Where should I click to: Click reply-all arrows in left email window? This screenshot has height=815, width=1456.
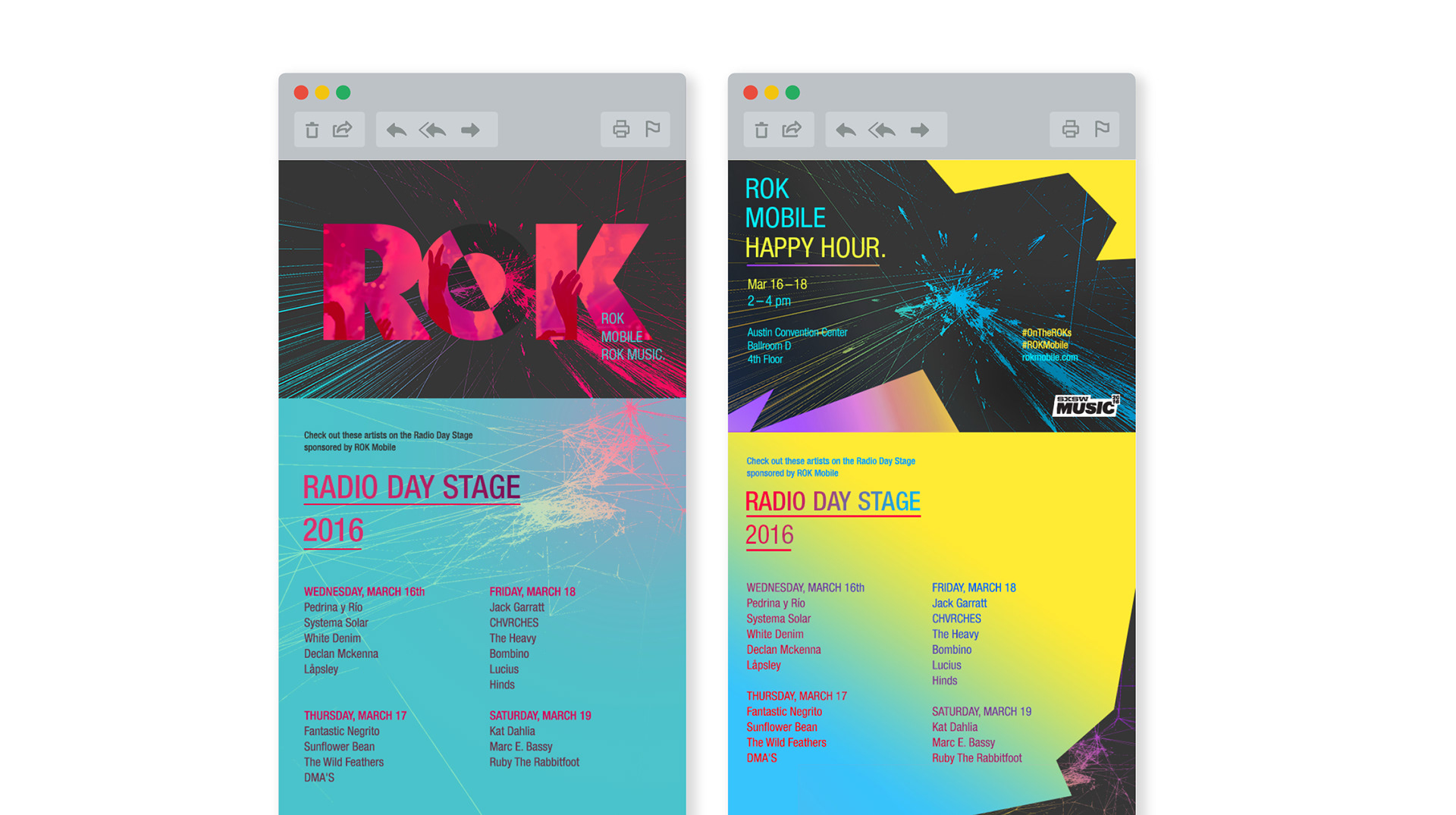pos(432,130)
